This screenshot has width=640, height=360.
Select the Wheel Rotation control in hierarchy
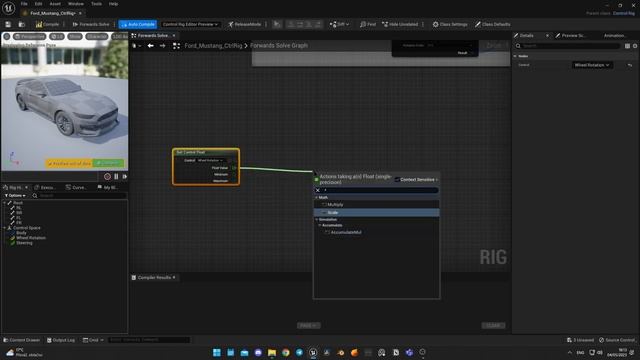point(31,238)
